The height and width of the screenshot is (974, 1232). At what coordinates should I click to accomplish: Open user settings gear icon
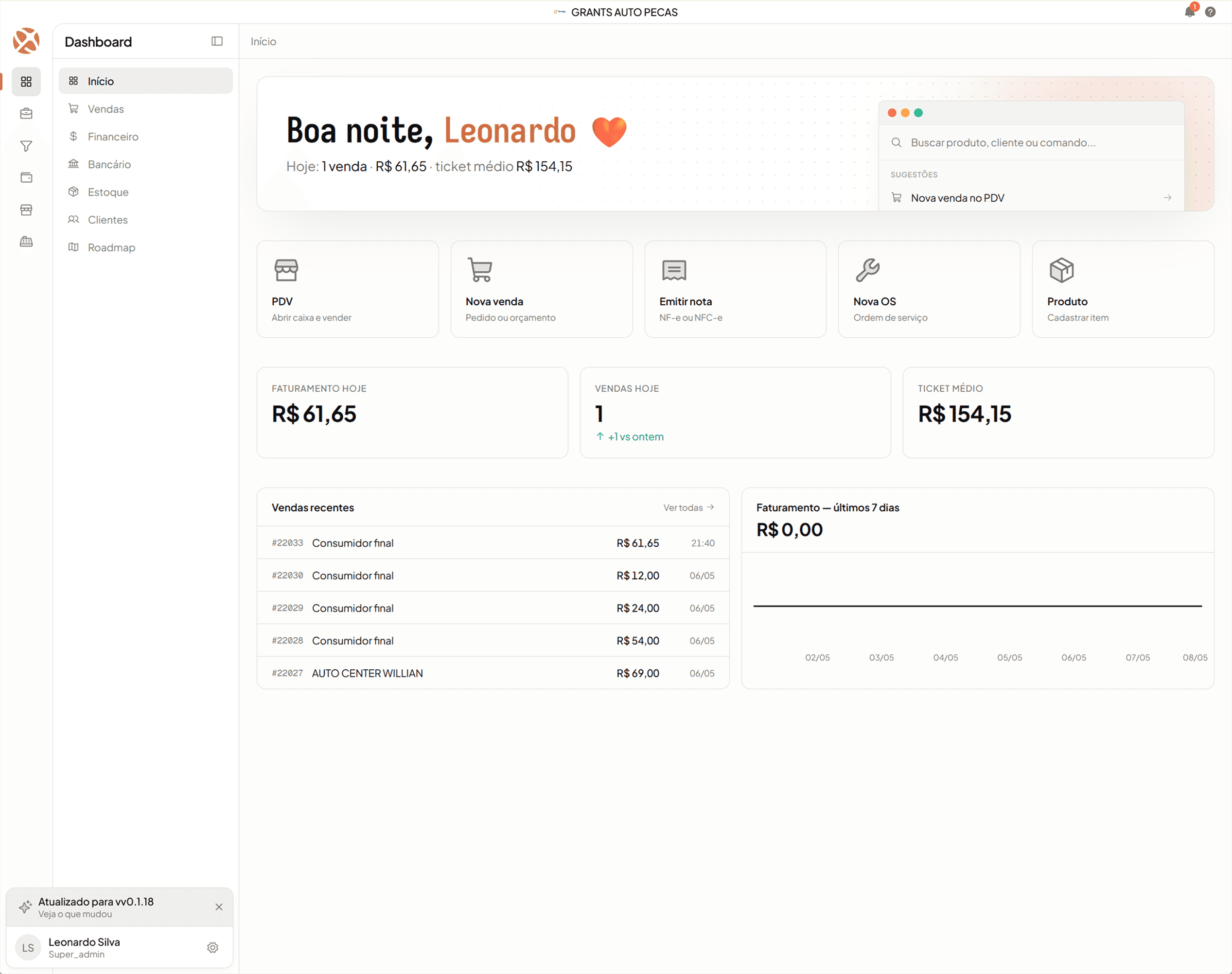(x=213, y=947)
